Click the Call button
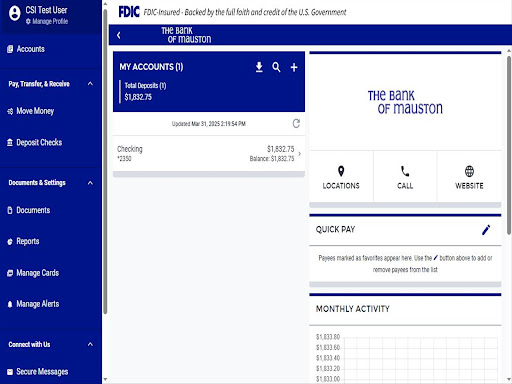512x384 pixels. (x=405, y=177)
